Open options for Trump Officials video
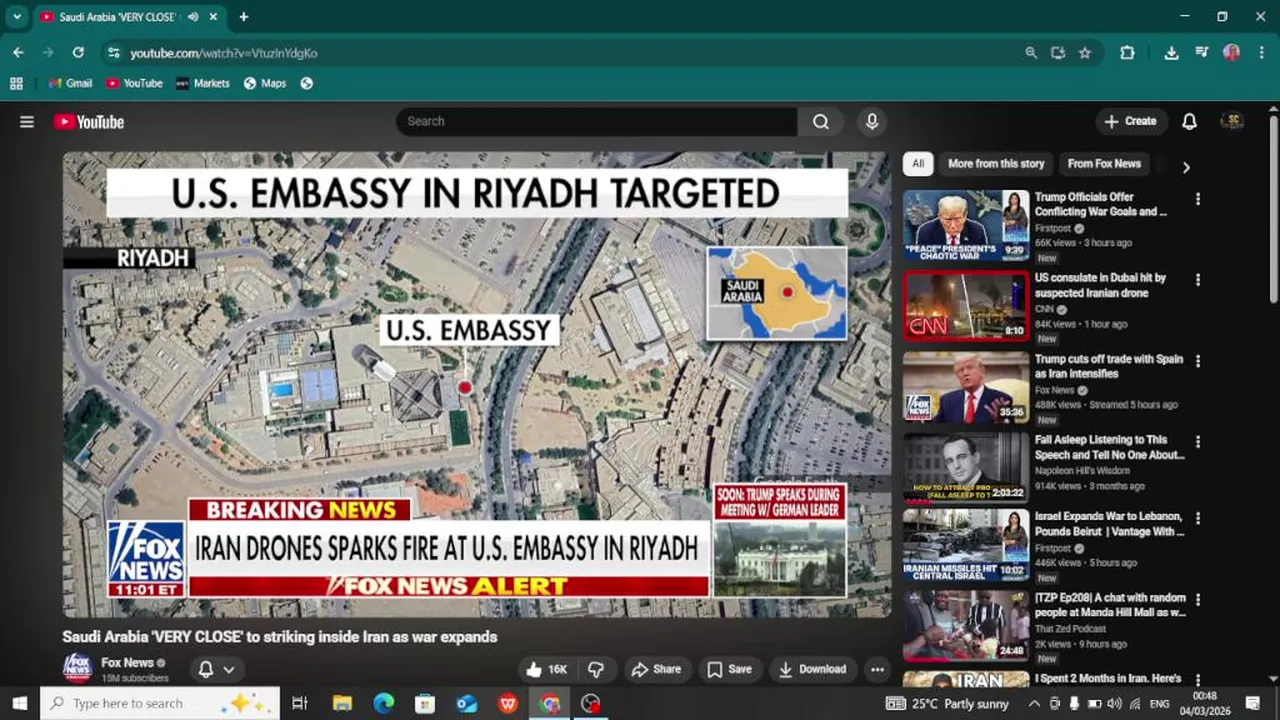The width and height of the screenshot is (1280, 720). click(1197, 199)
